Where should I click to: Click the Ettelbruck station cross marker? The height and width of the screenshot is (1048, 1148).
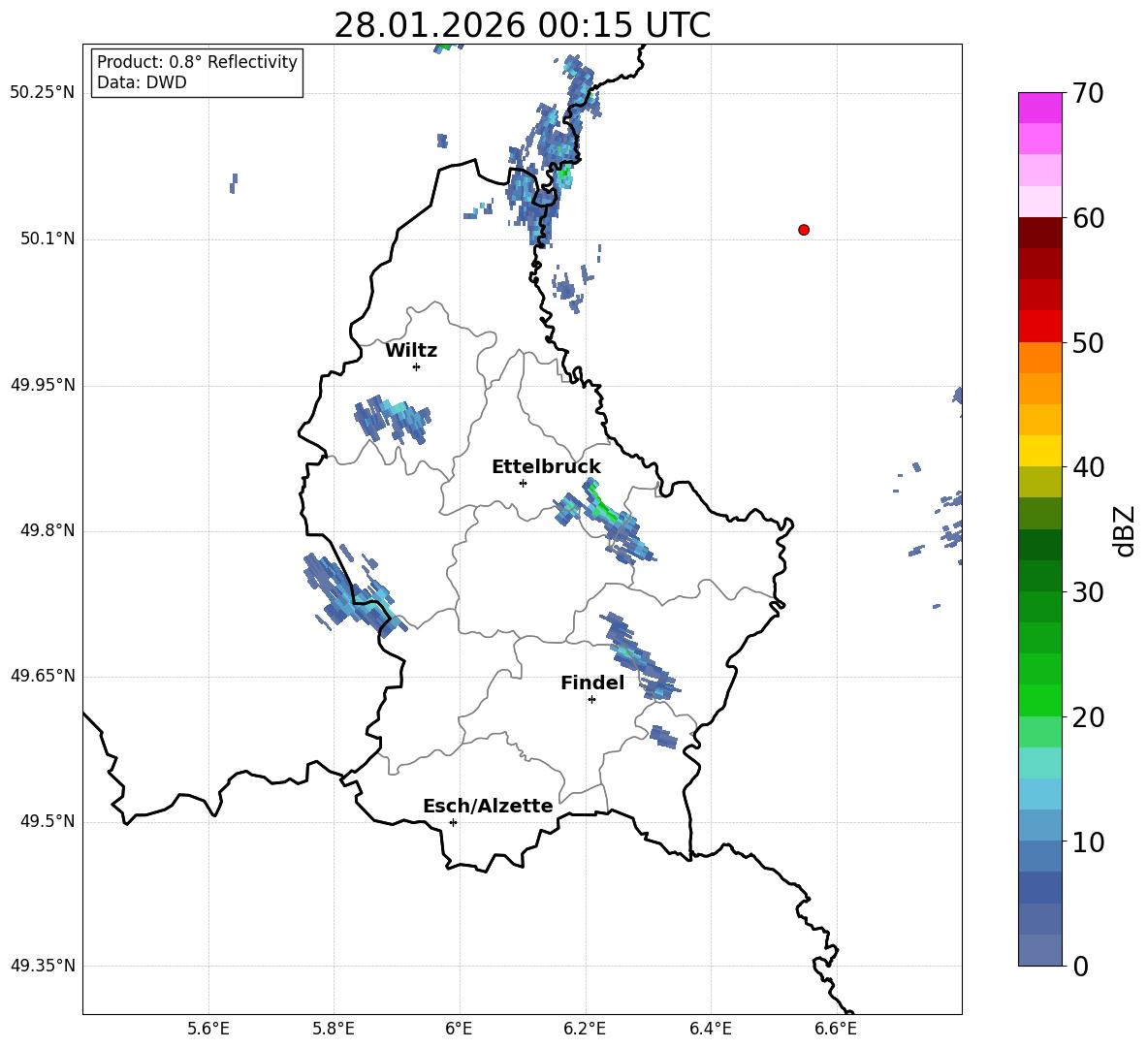(523, 483)
